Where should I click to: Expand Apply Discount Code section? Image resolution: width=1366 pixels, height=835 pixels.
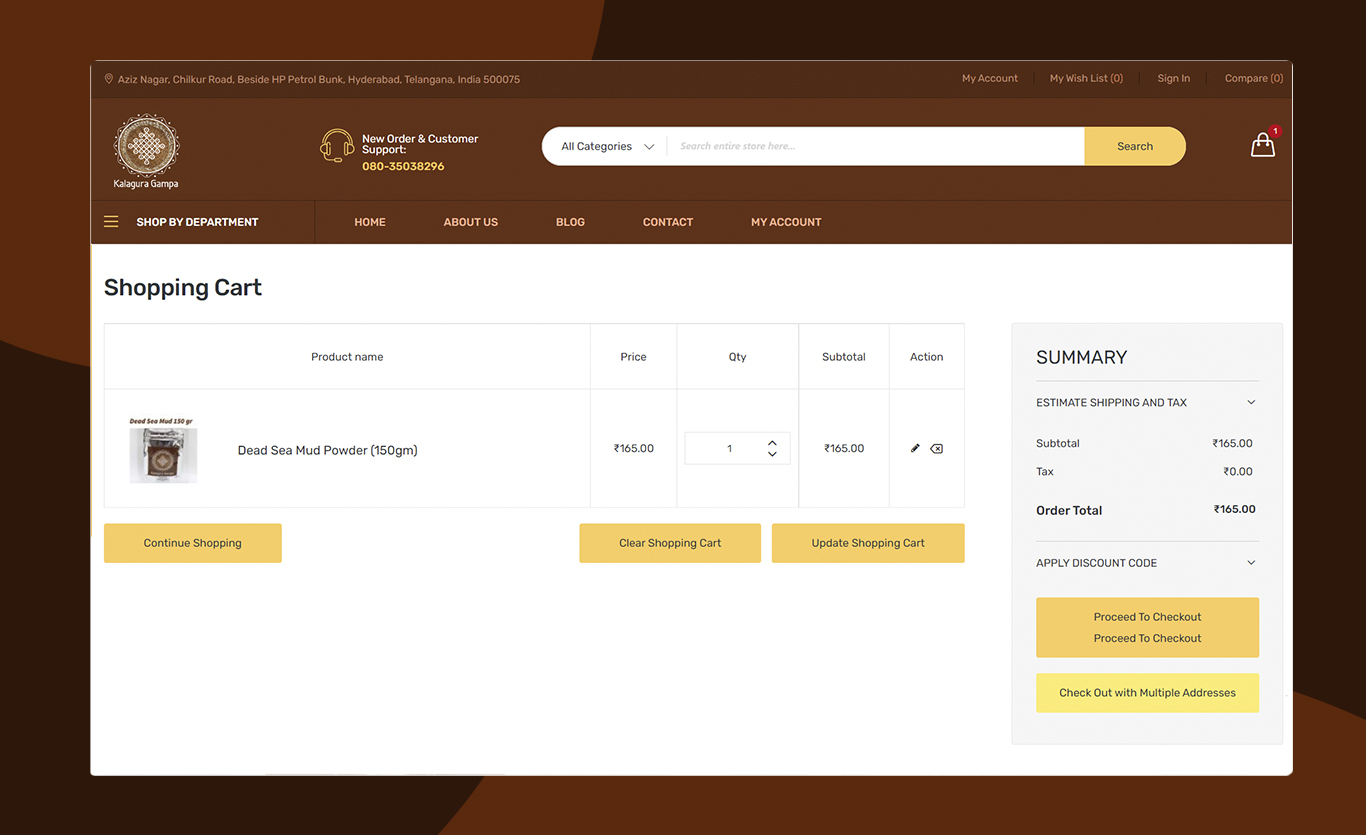(1147, 563)
